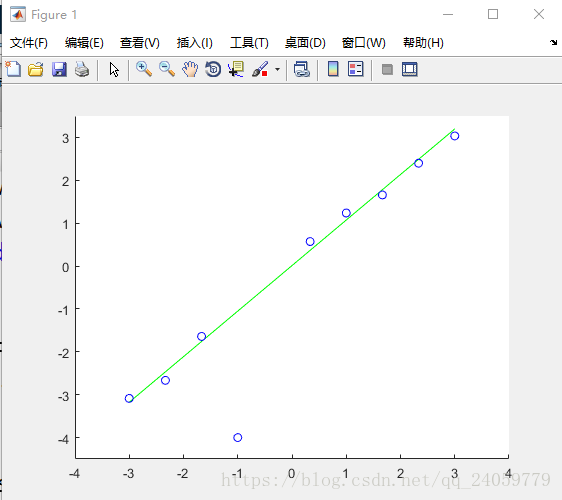562x500 pixels.
Task: Open the 帮助(H) menu
Action: pyautogui.click(x=423, y=43)
